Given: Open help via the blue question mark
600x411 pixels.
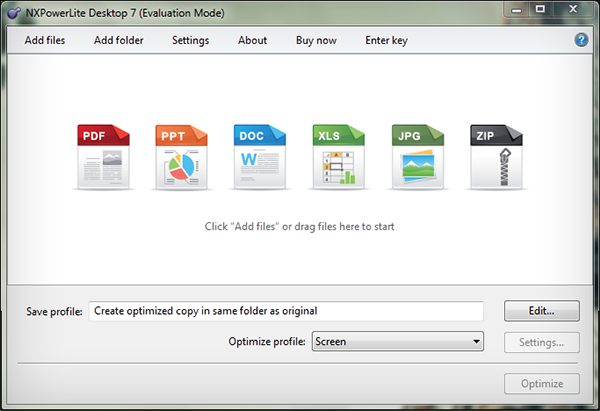Looking at the screenshot, I should [581, 40].
